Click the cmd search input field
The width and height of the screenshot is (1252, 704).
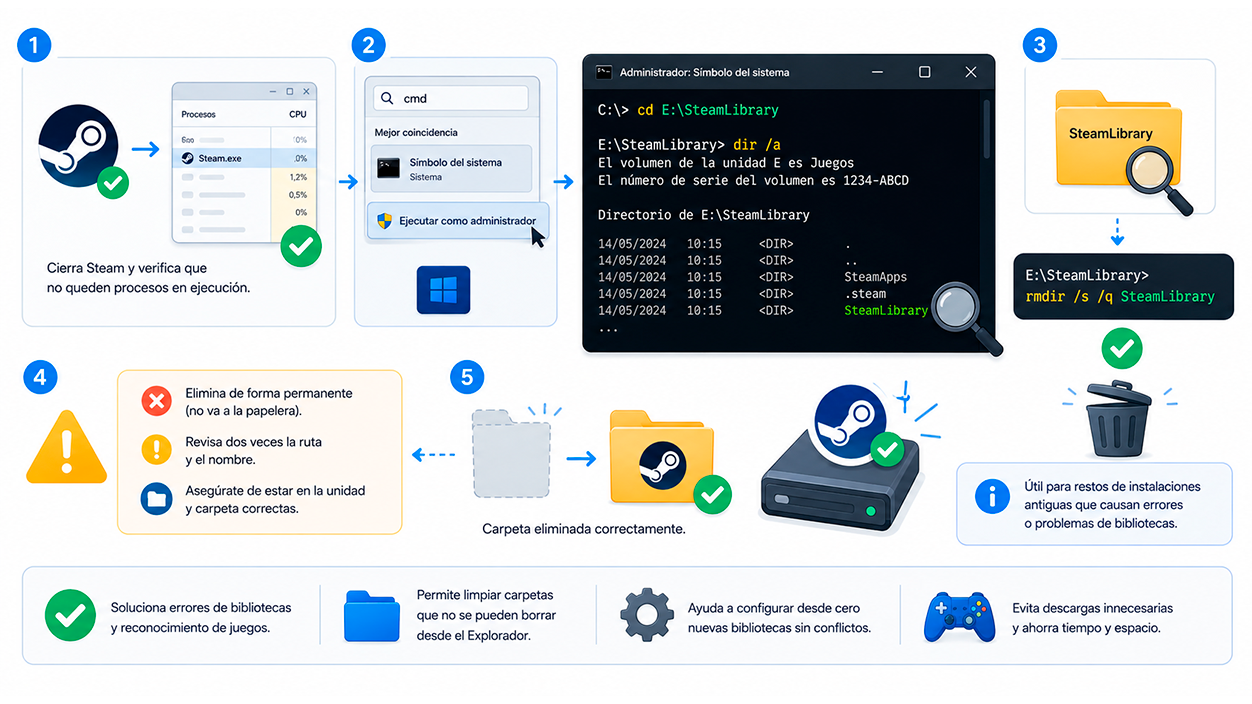450,98
